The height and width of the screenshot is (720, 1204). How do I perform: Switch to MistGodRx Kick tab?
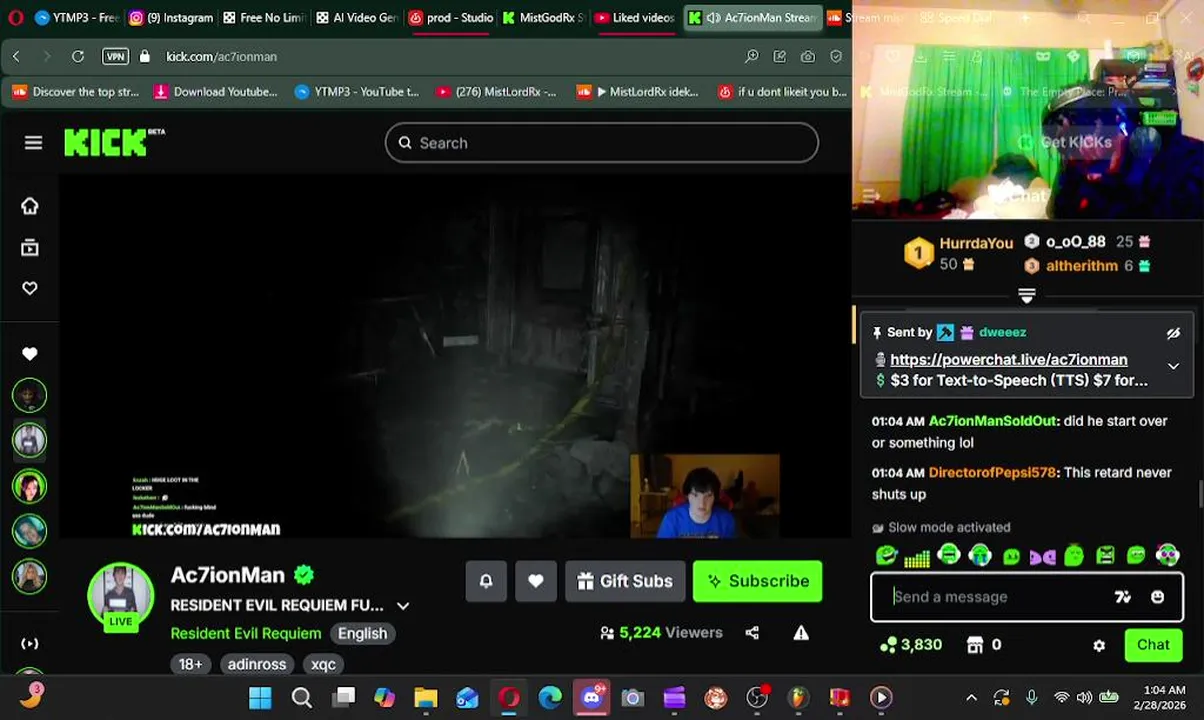[543, 17]
